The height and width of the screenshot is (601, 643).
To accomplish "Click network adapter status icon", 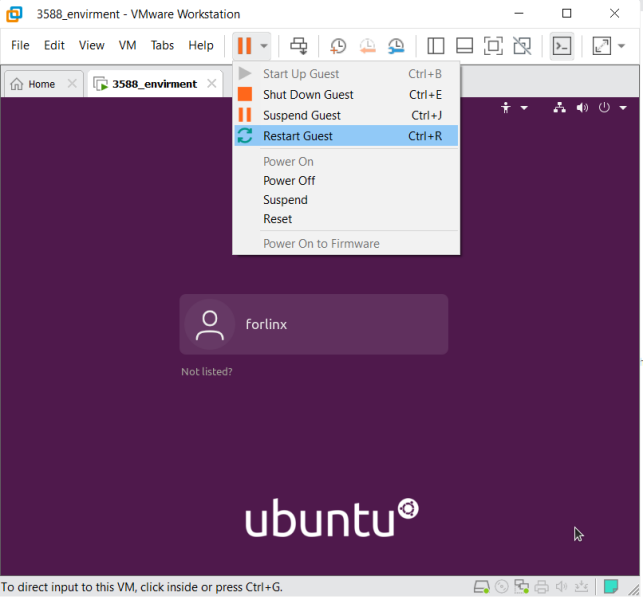I will click(x=522, y=587).
